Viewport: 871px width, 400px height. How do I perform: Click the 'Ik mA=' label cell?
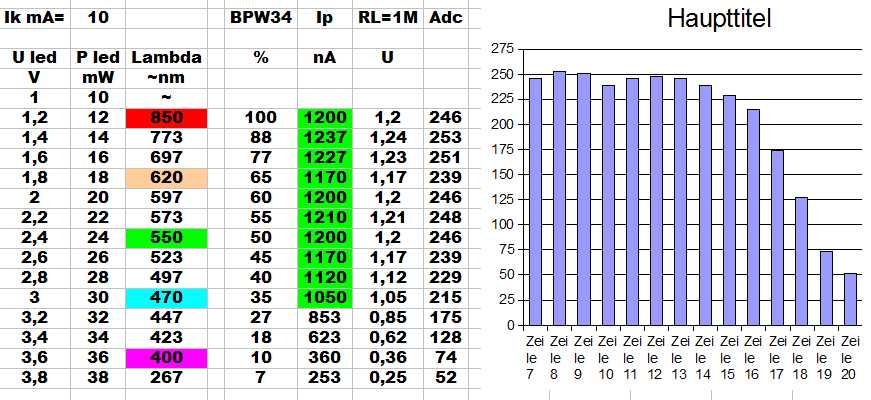pos(36,18)
